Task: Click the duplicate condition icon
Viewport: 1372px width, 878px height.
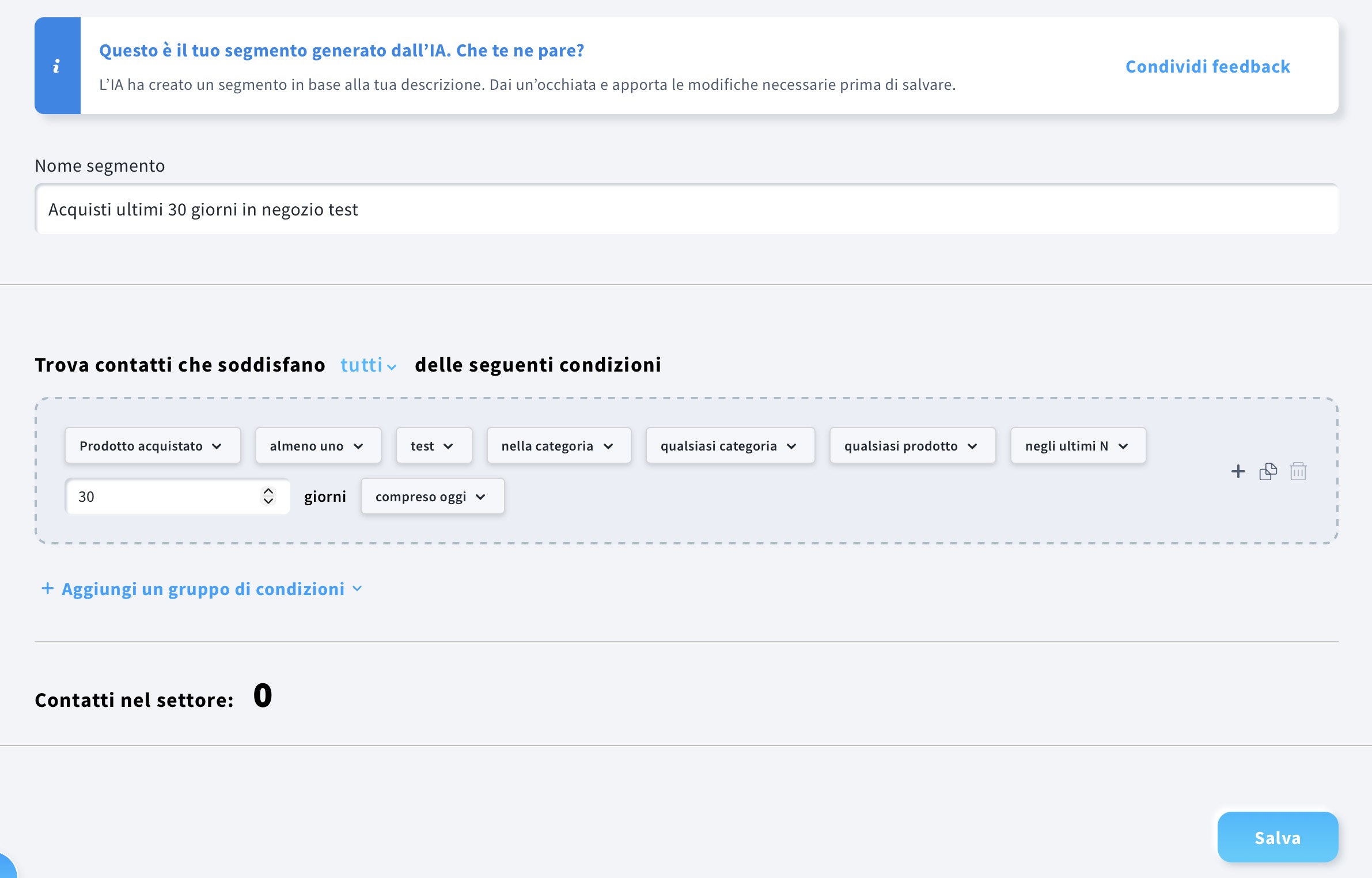Action: click(1268, 471)
